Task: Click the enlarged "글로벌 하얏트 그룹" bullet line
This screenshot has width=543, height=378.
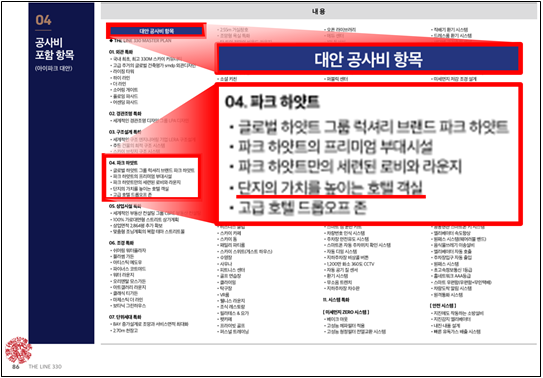Action: [373, 127]
